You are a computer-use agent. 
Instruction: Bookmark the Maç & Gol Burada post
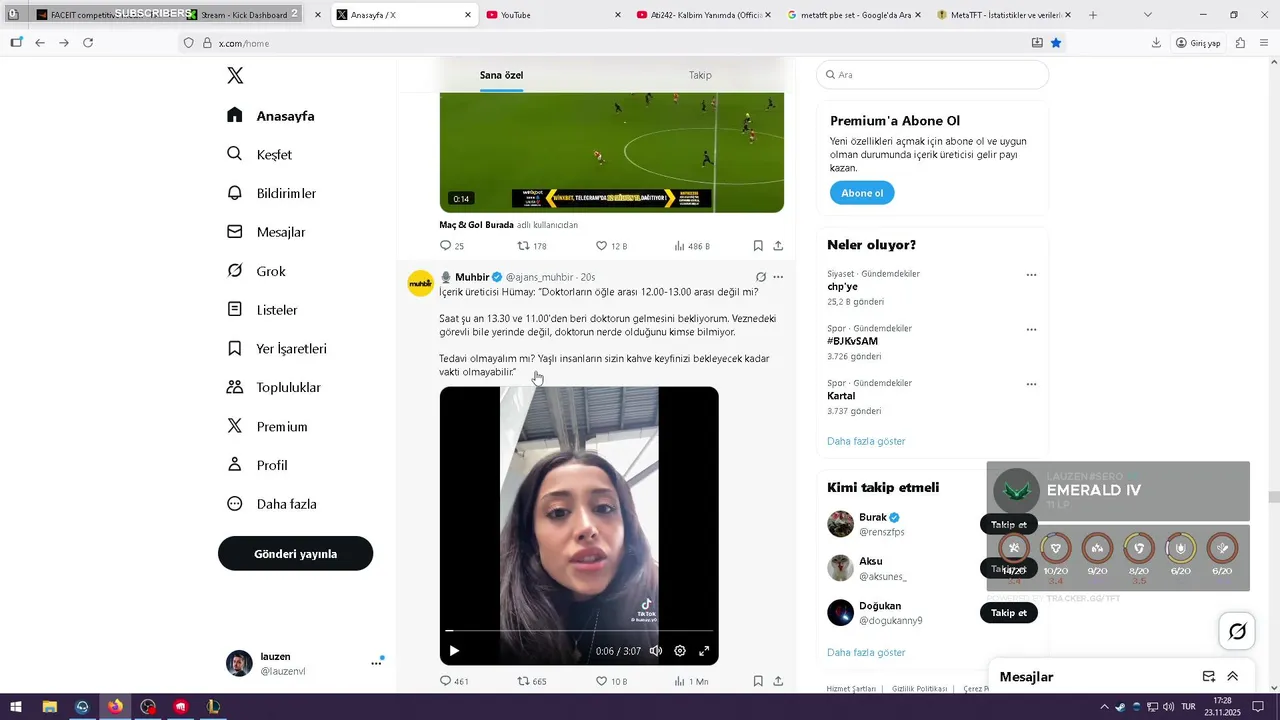[x=758, y=246]
